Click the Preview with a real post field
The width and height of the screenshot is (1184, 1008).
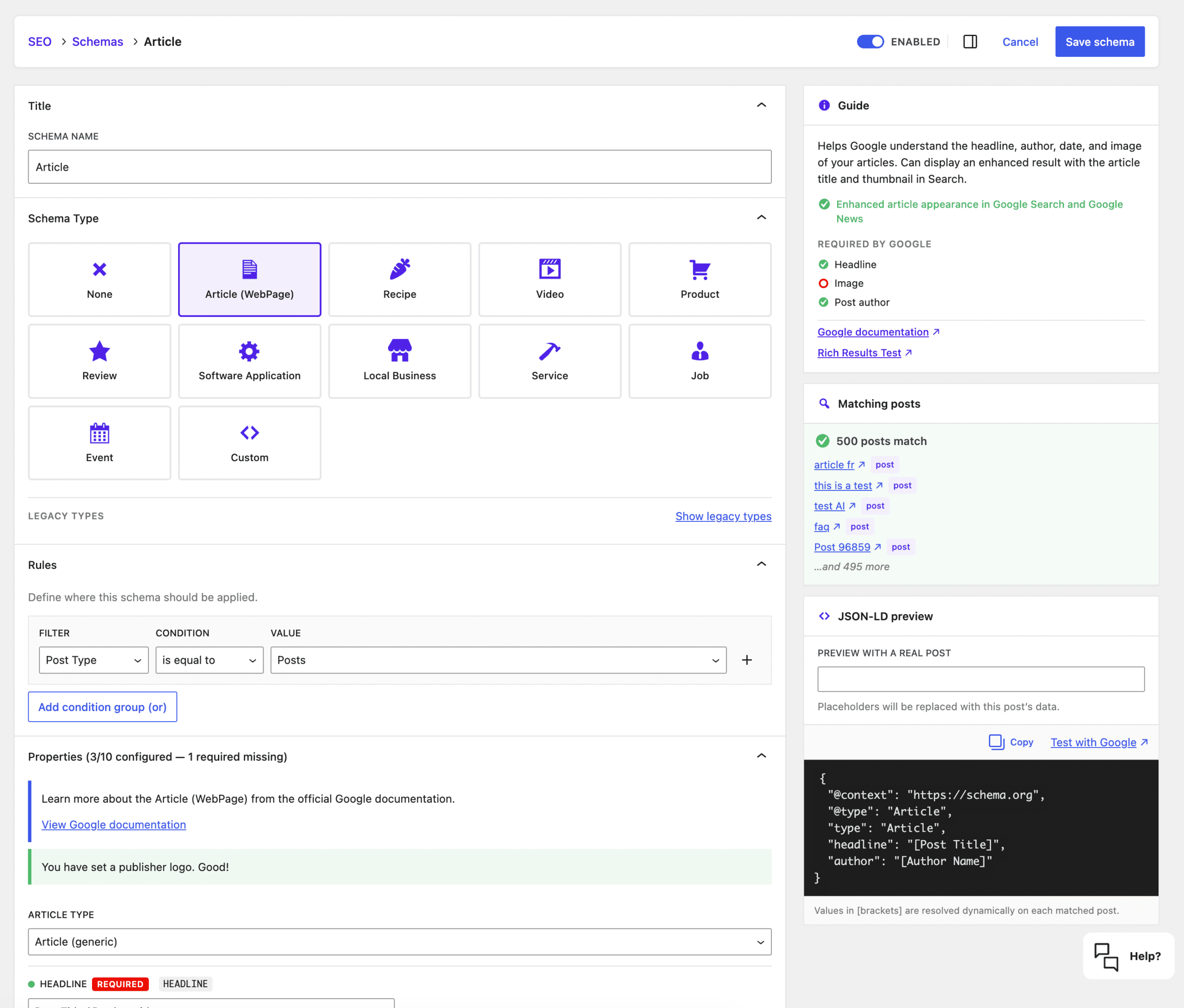tap(980, 679)
